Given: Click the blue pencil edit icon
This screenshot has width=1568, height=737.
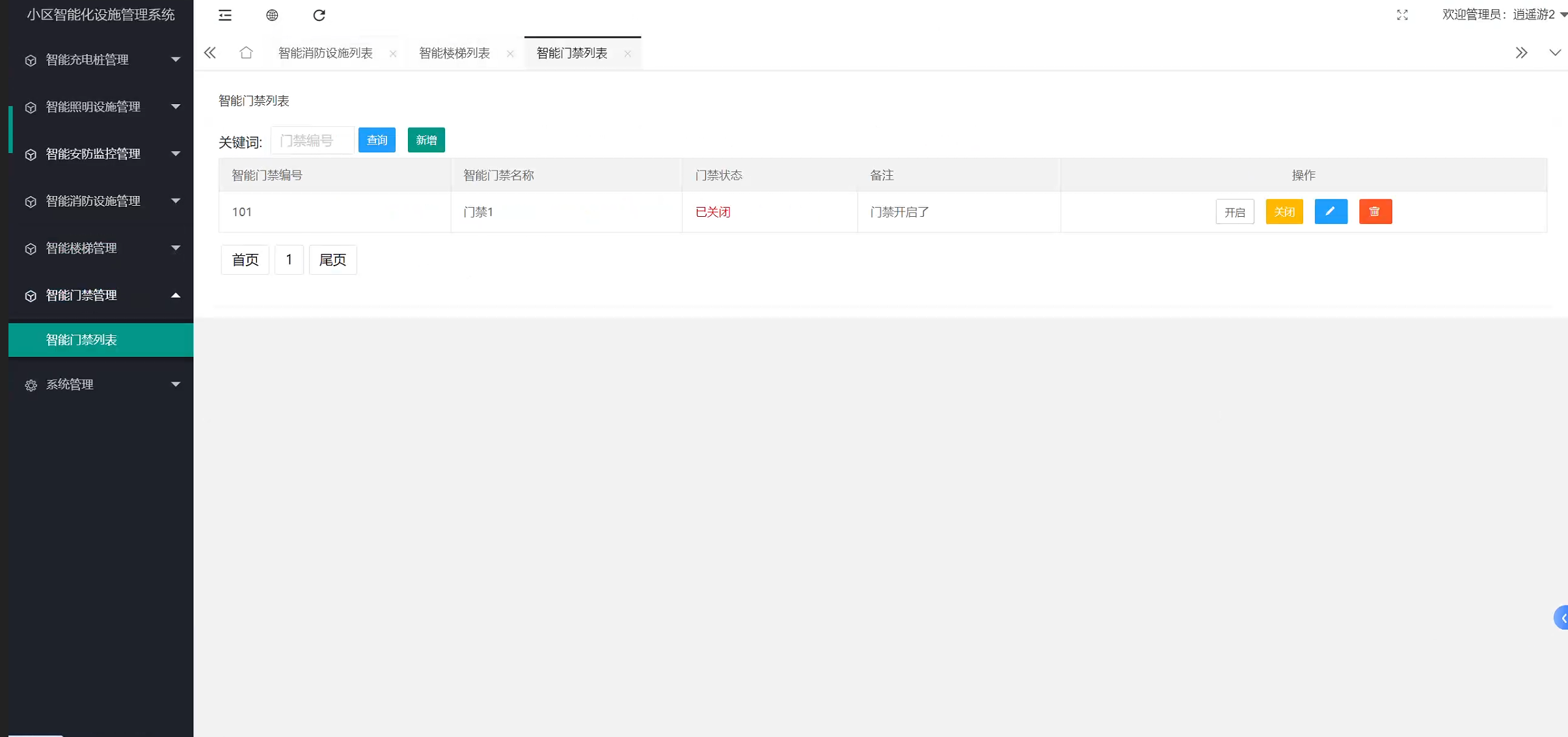Looking at the screenshot, I should (x=1331, y=212).
